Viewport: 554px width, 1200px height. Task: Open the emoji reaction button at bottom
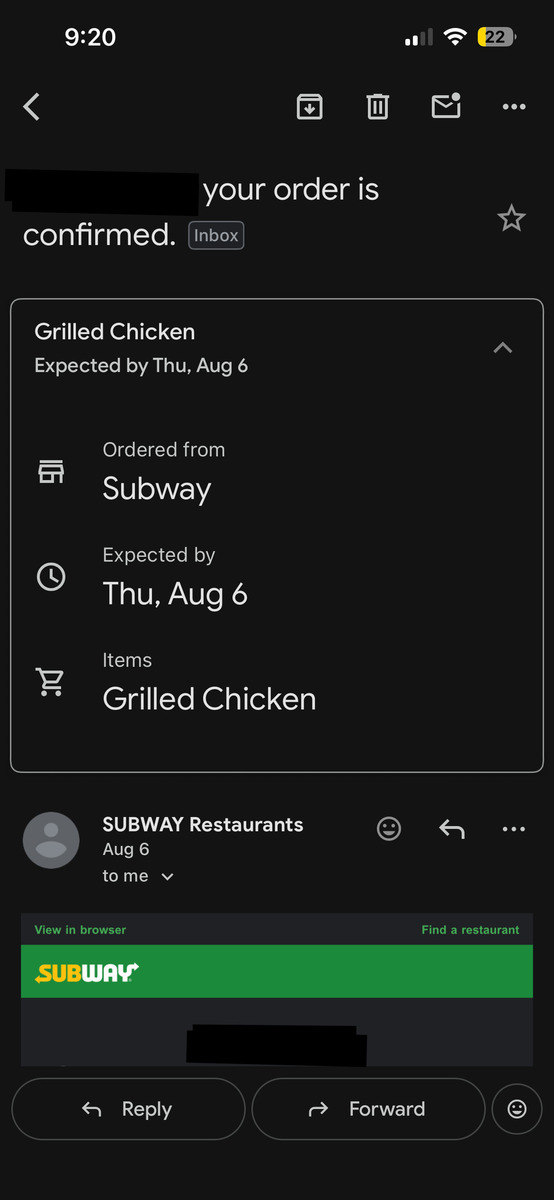click(x=517, y=1109)
